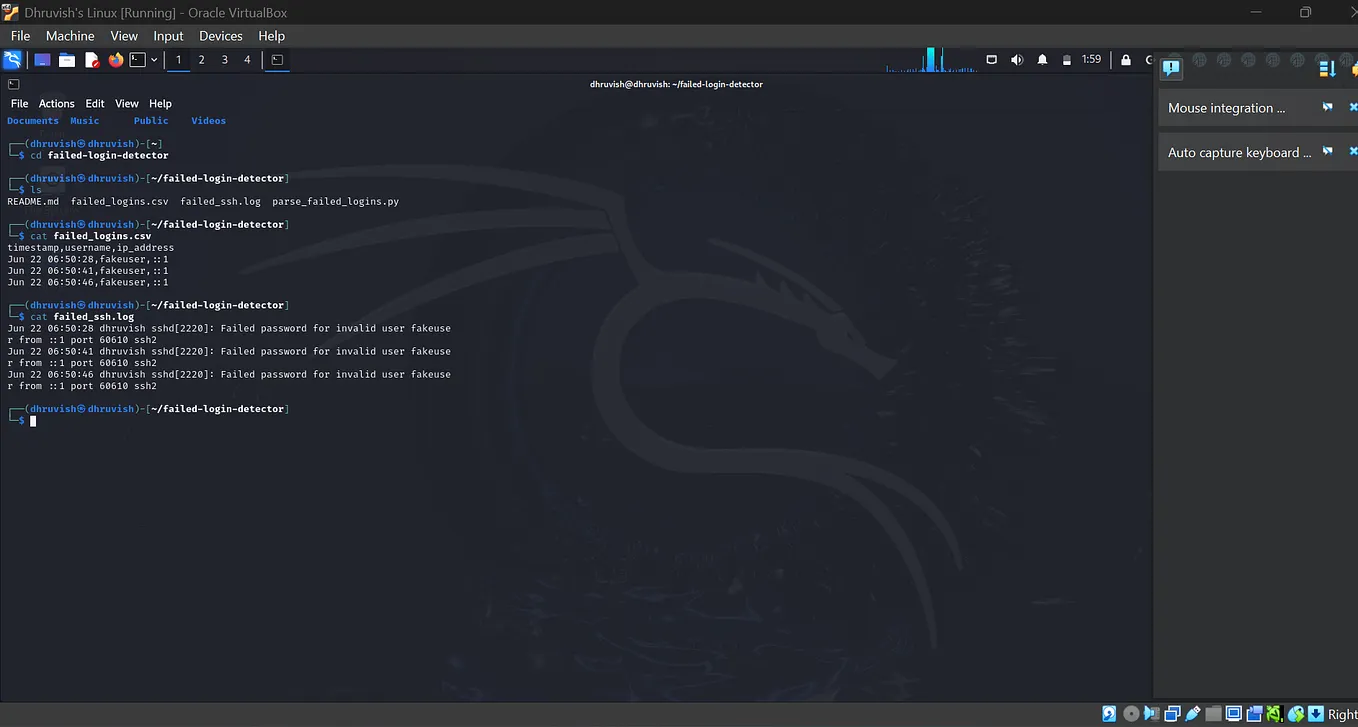Expand the terminal launcher dropdown chevron in panel
The width and height of the screenshot is (1358, 727).
(154, 59)
